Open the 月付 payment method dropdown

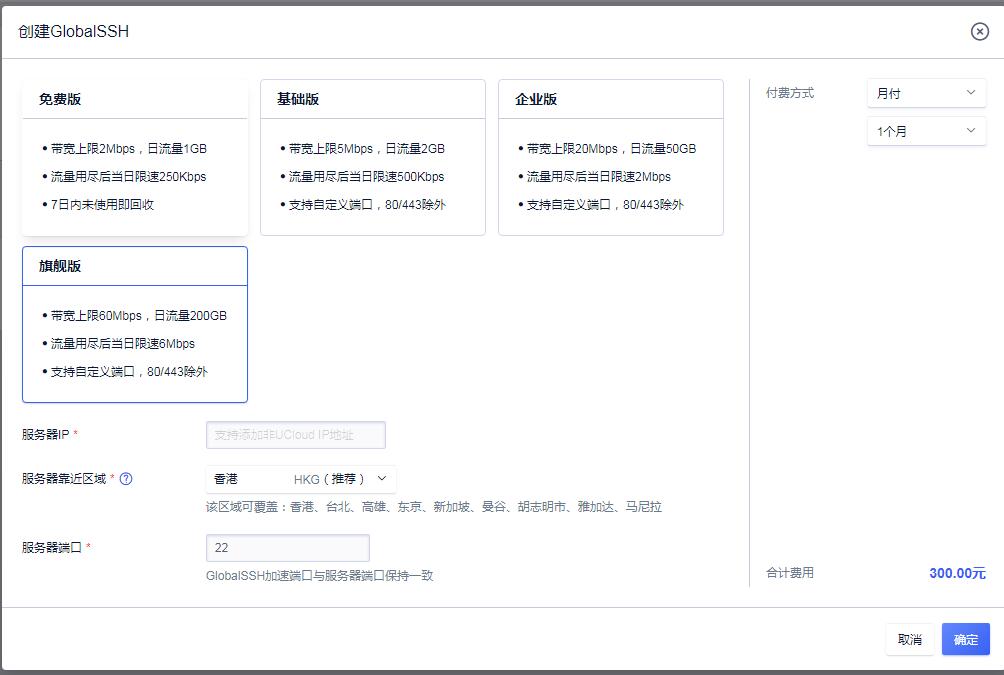pos(926,93)
